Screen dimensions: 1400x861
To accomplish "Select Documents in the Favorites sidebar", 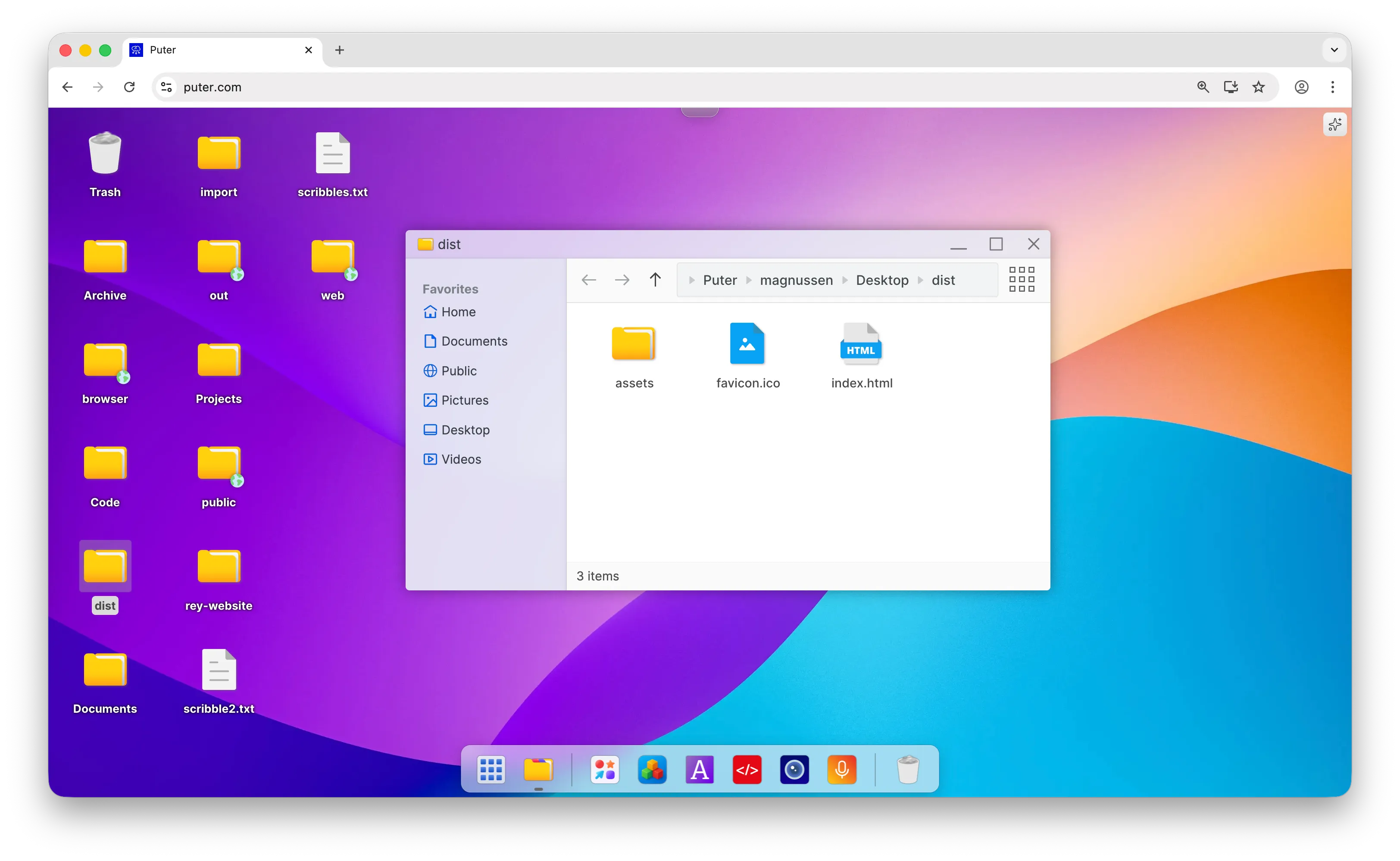I will point(474,341).
